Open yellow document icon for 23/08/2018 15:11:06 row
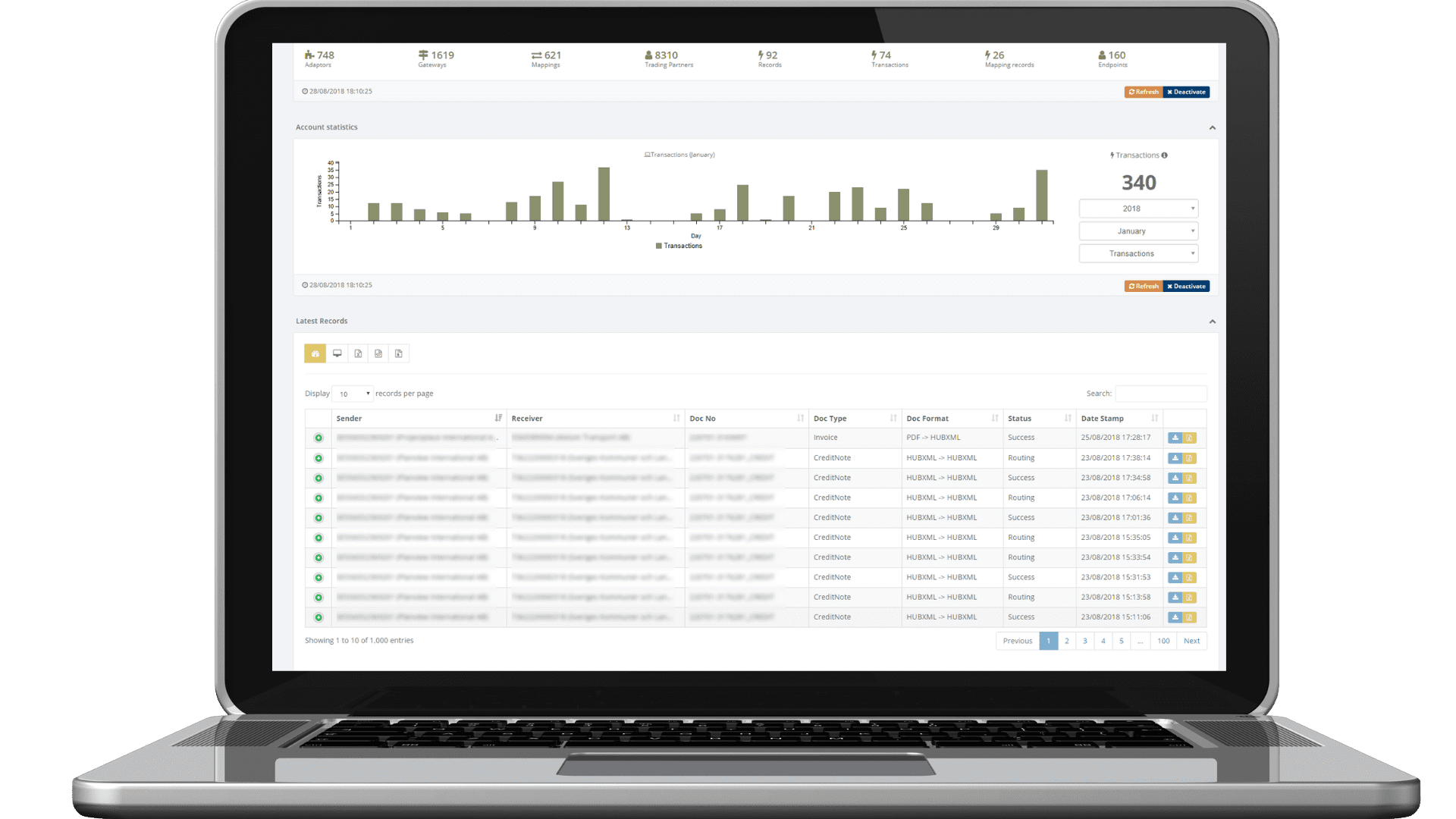The height and width of the screenshot is (819, 1456). 1190,617
